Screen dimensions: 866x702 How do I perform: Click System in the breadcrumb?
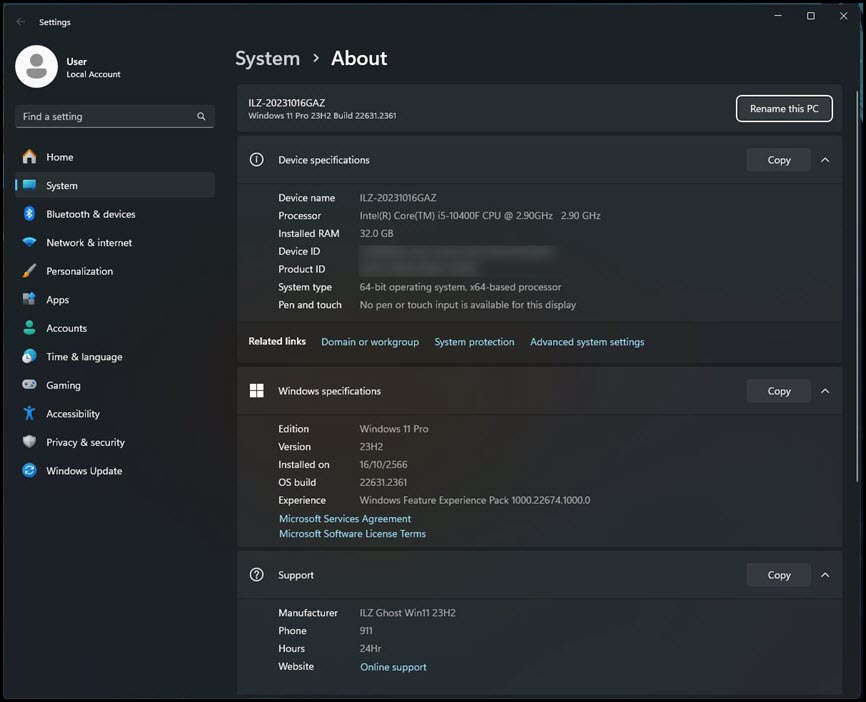pos(267,59)
